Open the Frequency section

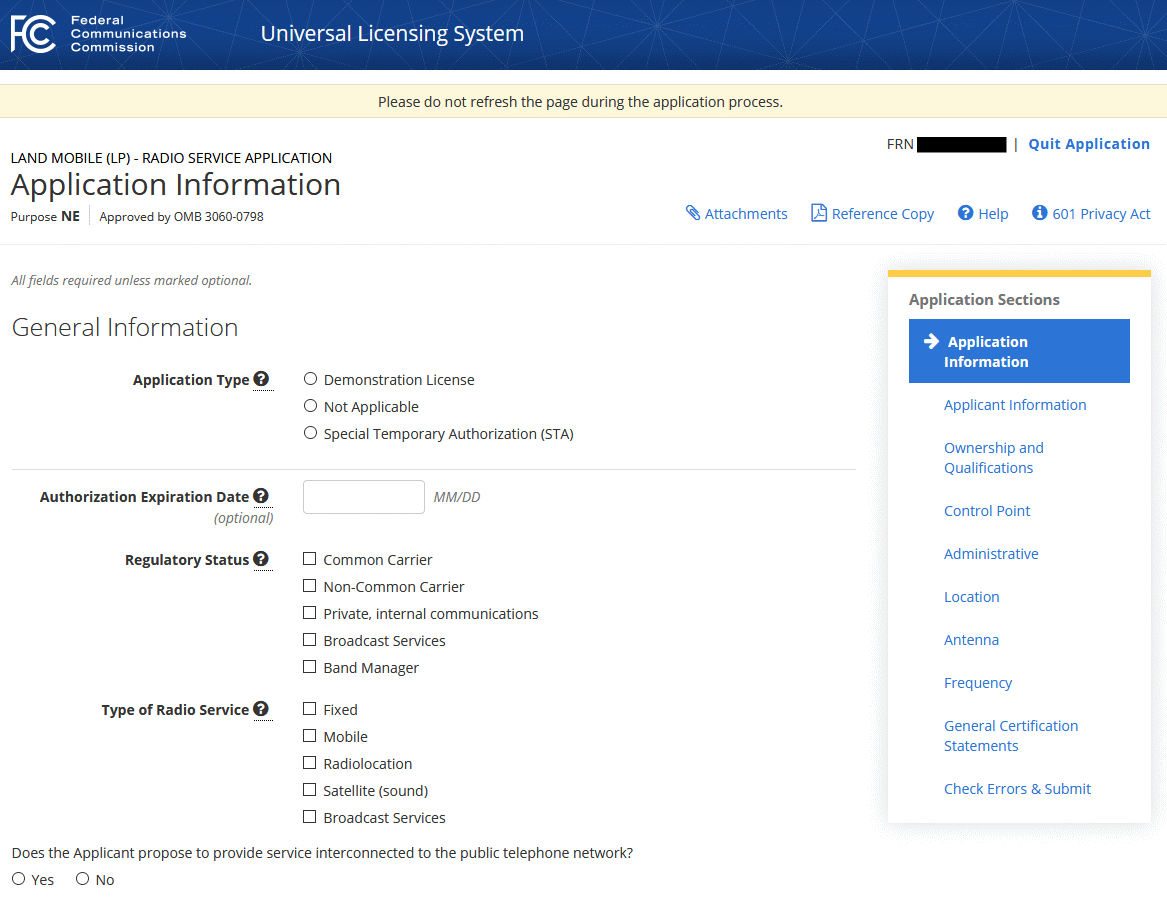pyautogui.click(x=978, y=683)
